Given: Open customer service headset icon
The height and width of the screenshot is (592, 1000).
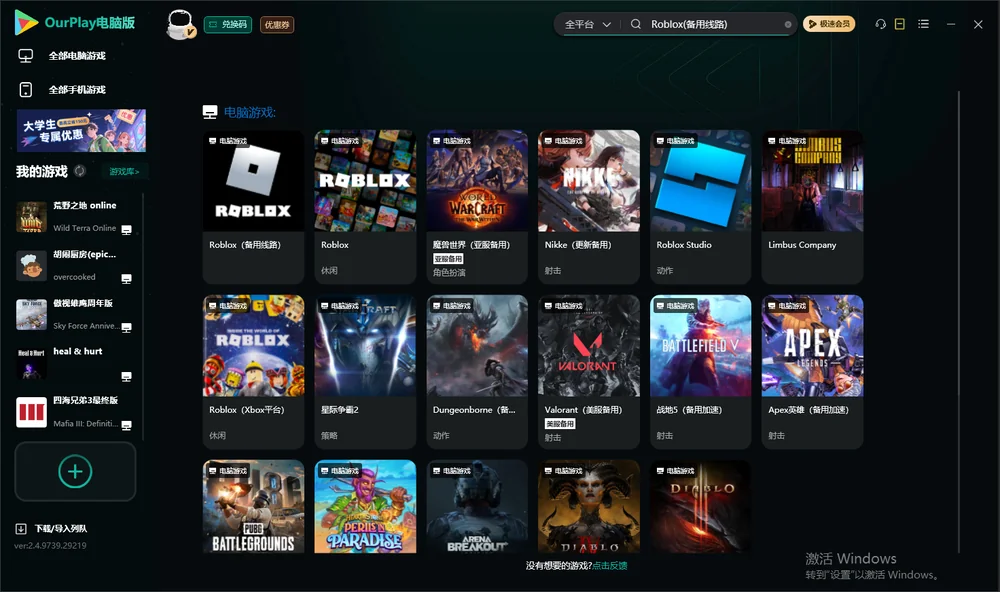Looking at the screenshot, I should [x=881, y=24].
